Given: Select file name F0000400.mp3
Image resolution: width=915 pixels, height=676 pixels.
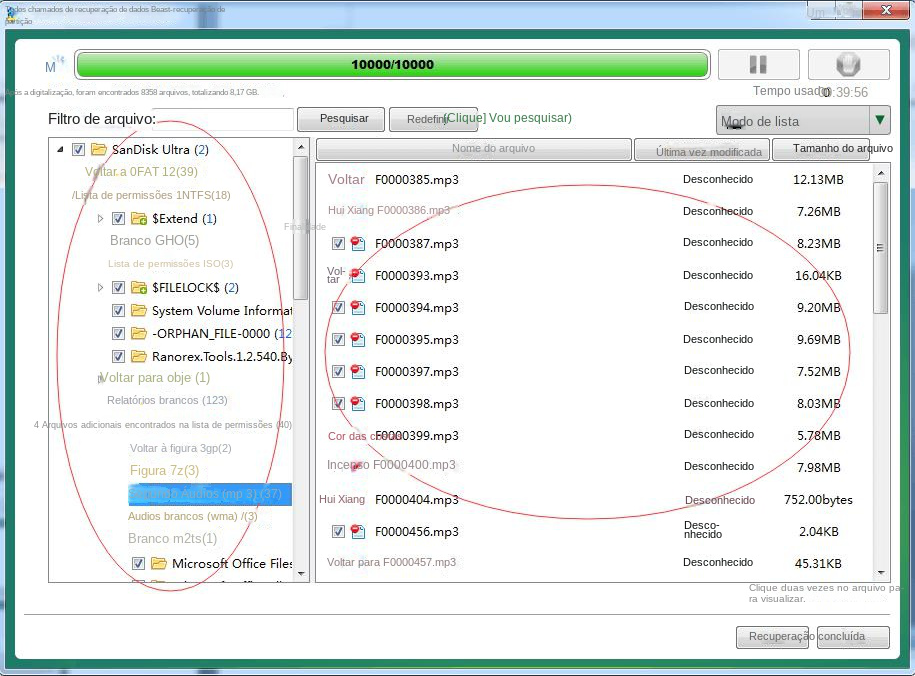Looking at the screenshot, I should coord(414,465).
